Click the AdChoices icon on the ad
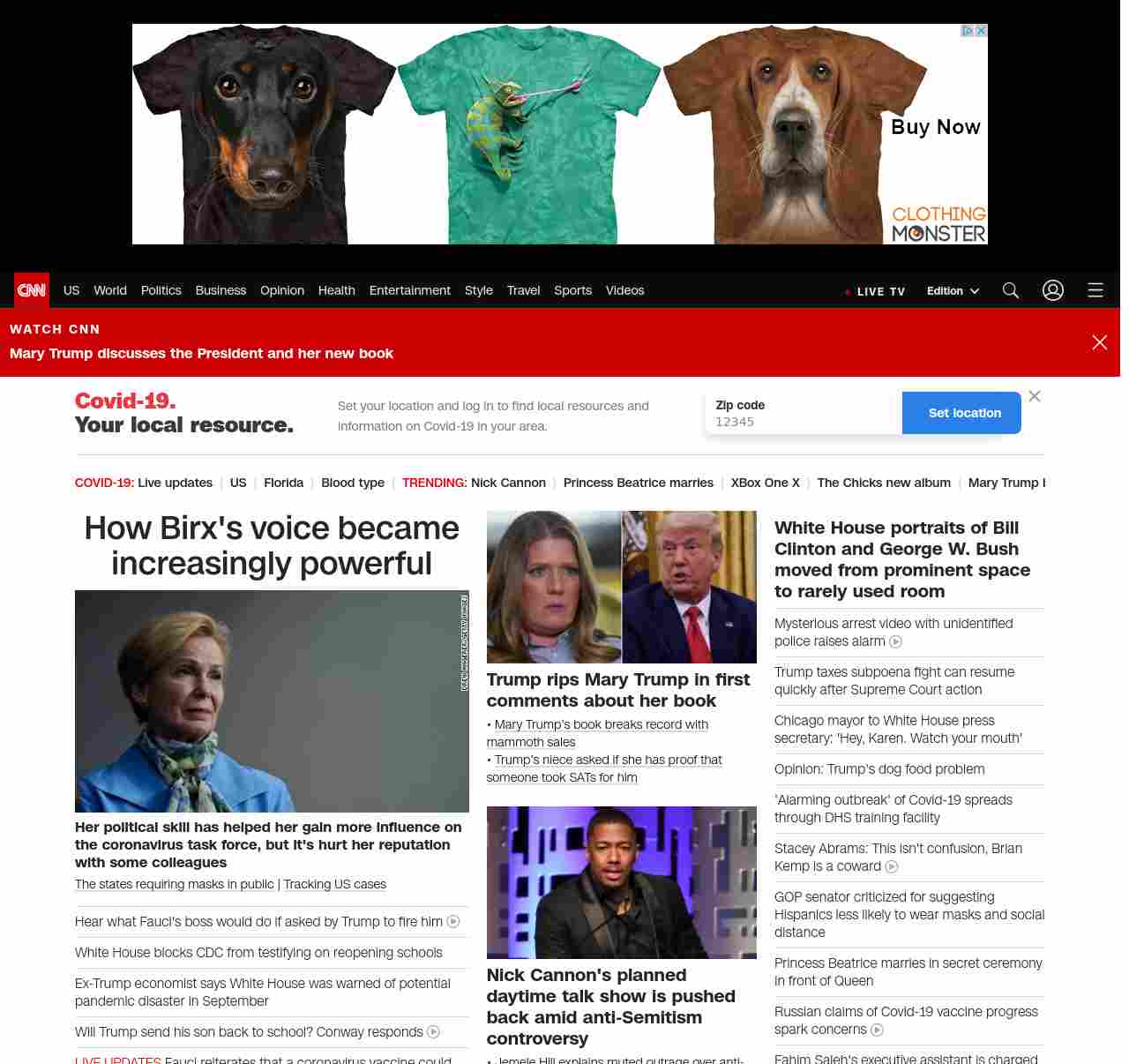 click(x=968, y=31)
